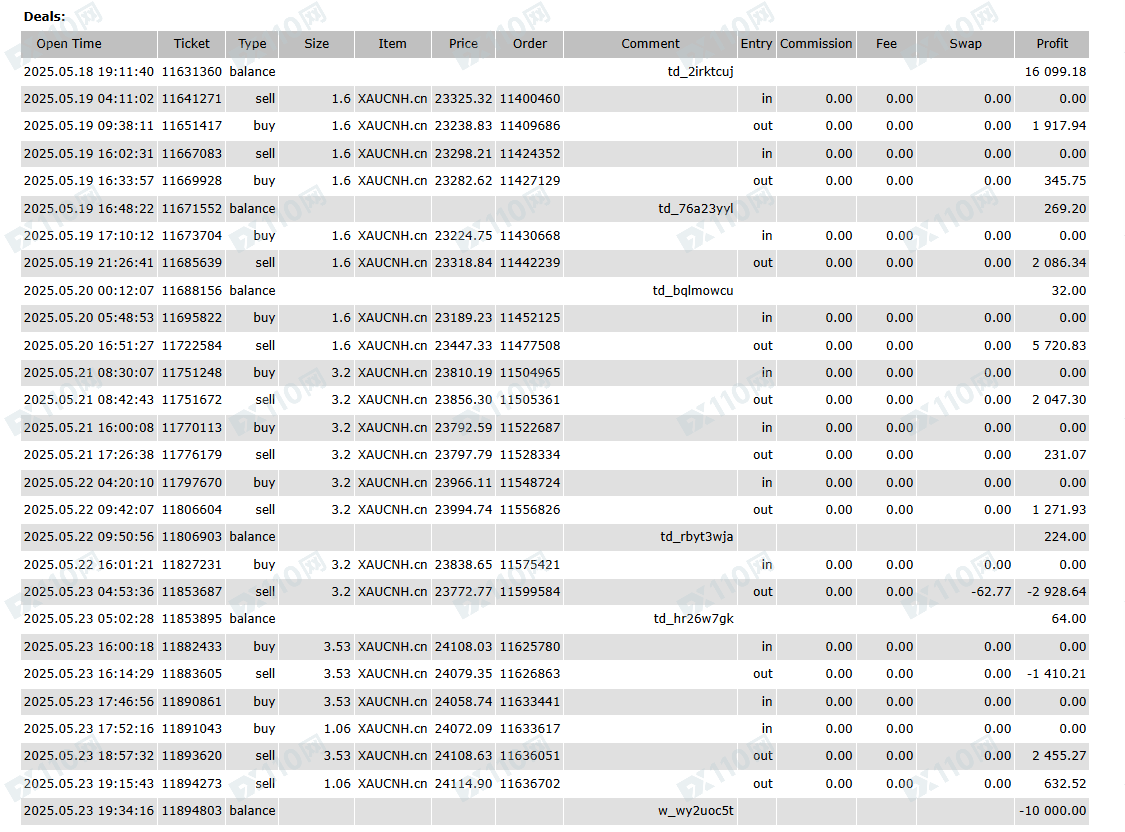Select the 16 099.18 balance profit cell
This screenshot has width=1125, height=832.
coord(1055,72)
